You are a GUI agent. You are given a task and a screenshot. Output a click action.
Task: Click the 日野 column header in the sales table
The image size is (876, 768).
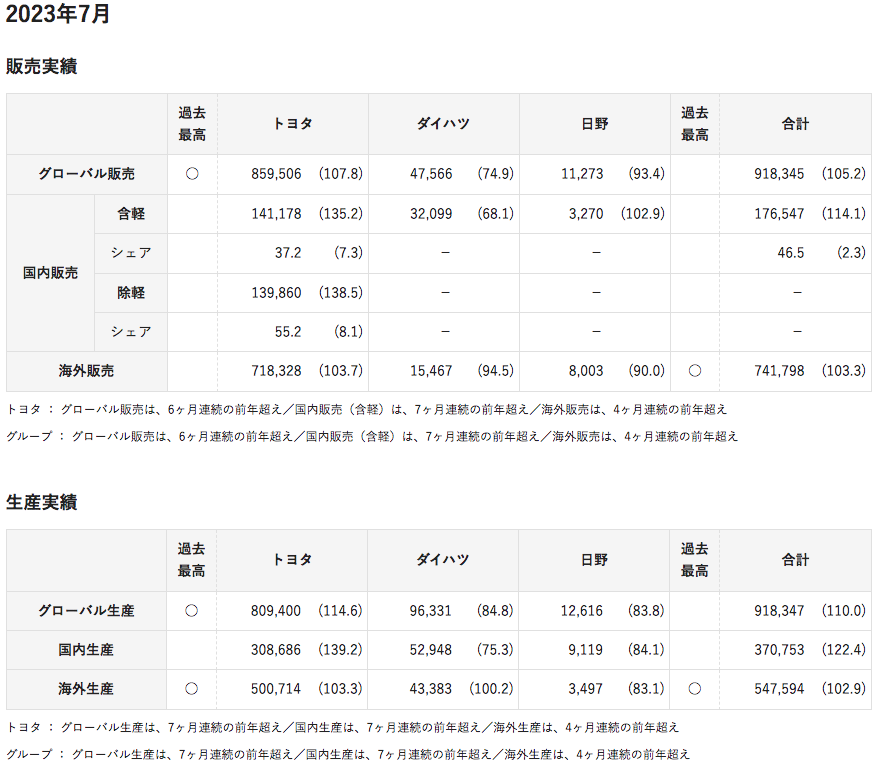click(x=594, y=124)
